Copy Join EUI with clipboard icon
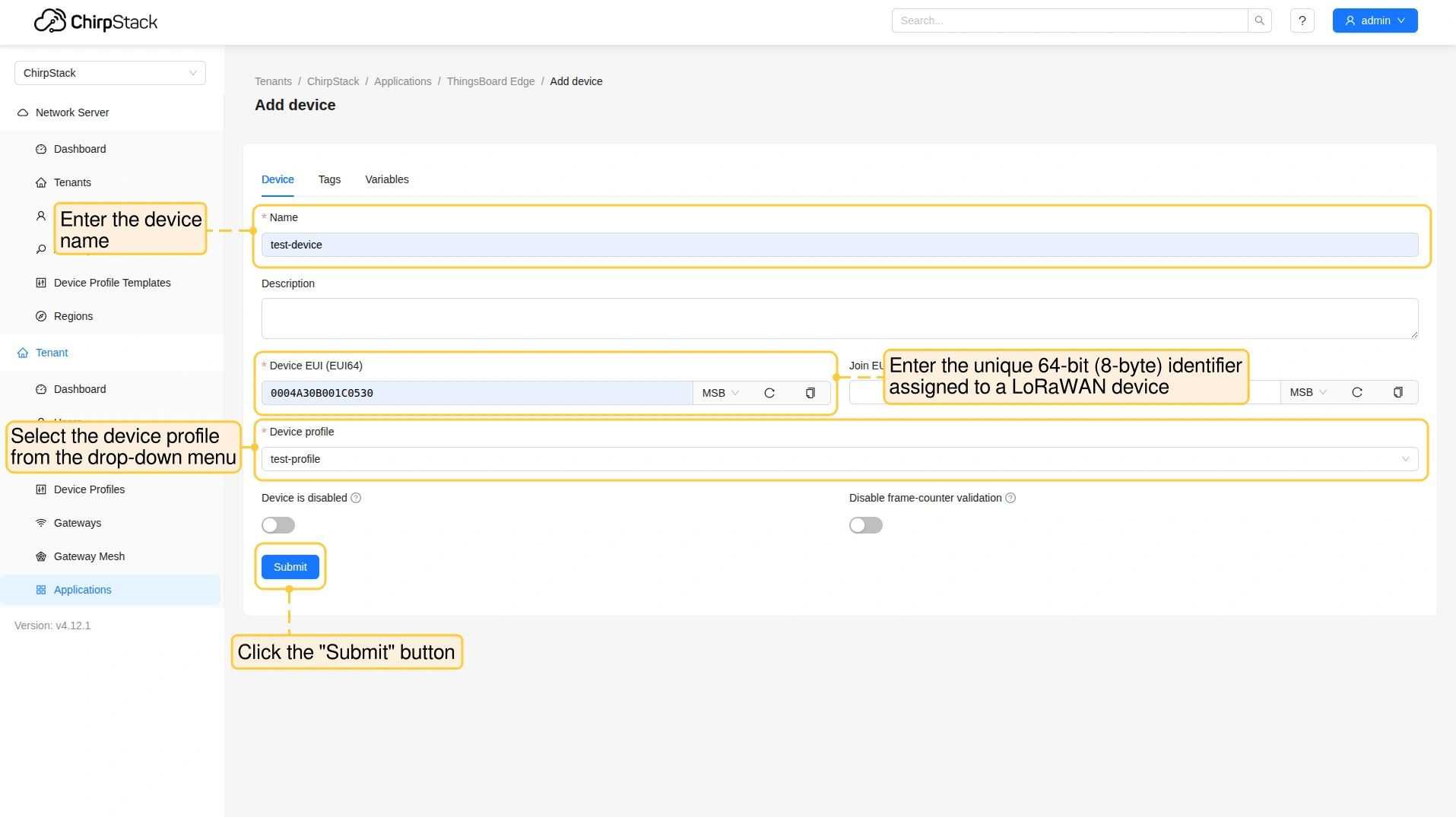The height and width of the screenshot is (817, 1456). click(x=1398, y=392)
